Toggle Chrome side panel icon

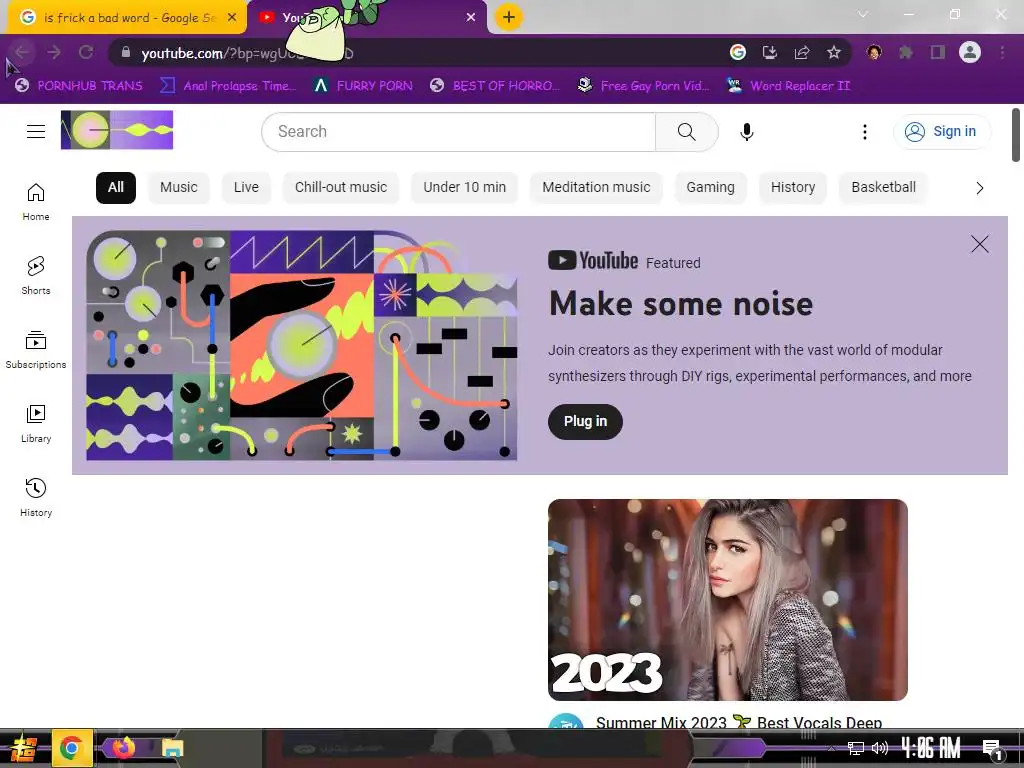pos(937,52)
